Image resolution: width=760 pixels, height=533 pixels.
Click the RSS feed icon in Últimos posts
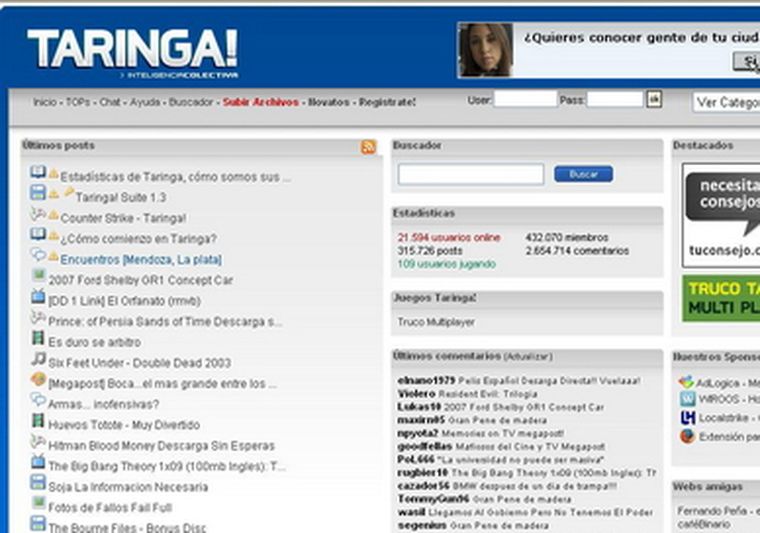(x=368, y=146)
